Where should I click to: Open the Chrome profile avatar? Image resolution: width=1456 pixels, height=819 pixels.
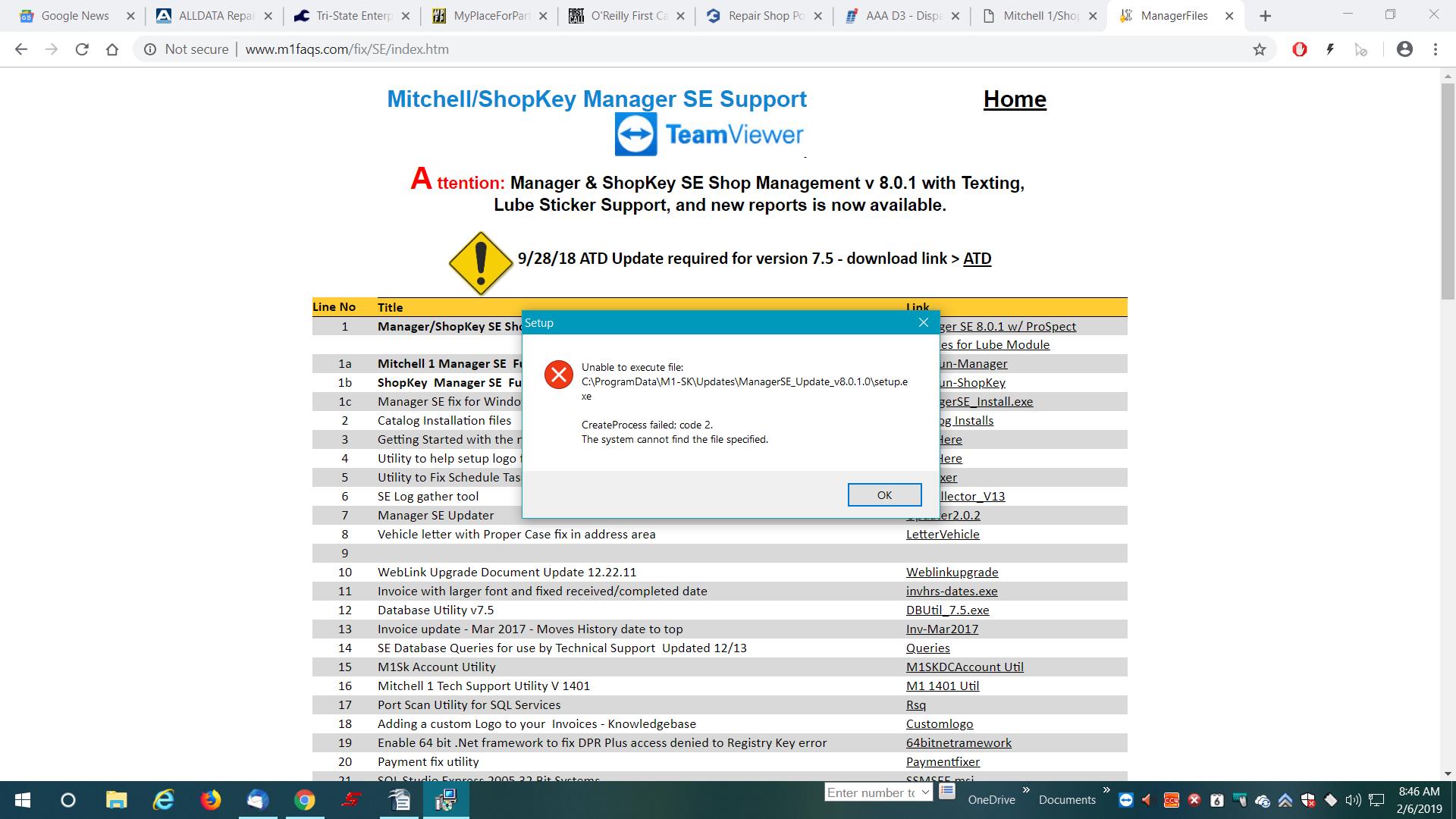[x=1404, y=49]
